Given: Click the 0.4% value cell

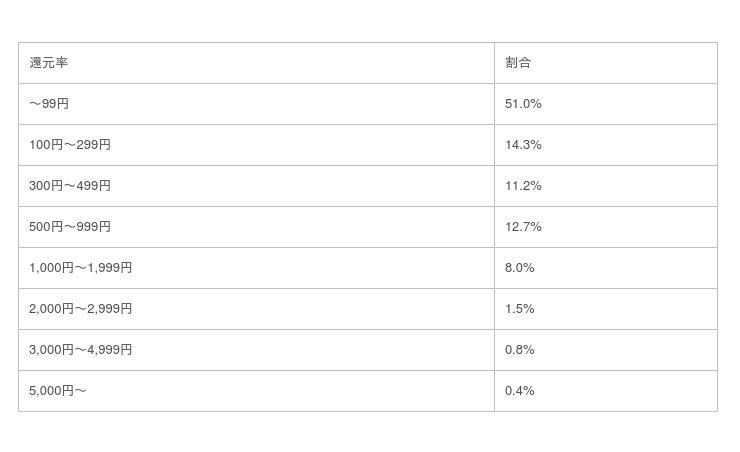Looking at the screenshot, I should [606, 391].
